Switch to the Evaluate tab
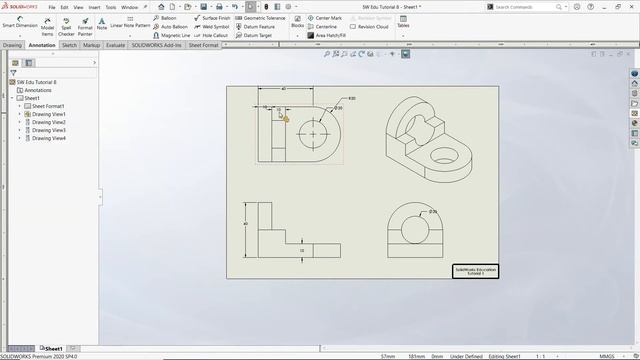640x360 pixels. [x=116, y=45]
